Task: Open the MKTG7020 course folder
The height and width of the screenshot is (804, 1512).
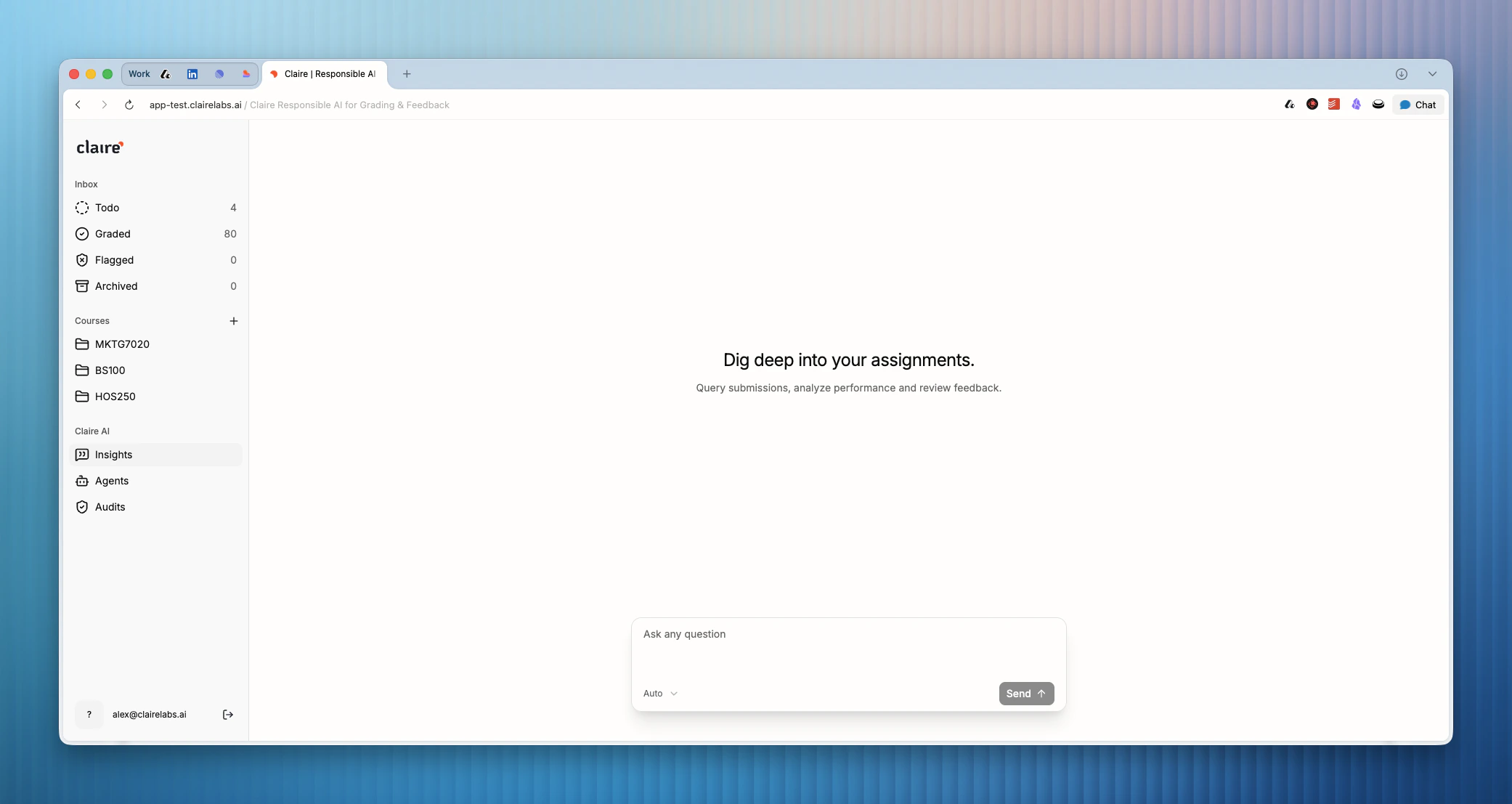Action: click(x=122, y=344)
